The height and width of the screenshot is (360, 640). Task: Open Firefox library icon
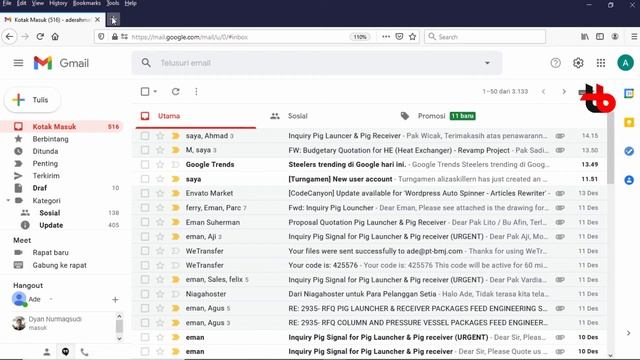585,37
